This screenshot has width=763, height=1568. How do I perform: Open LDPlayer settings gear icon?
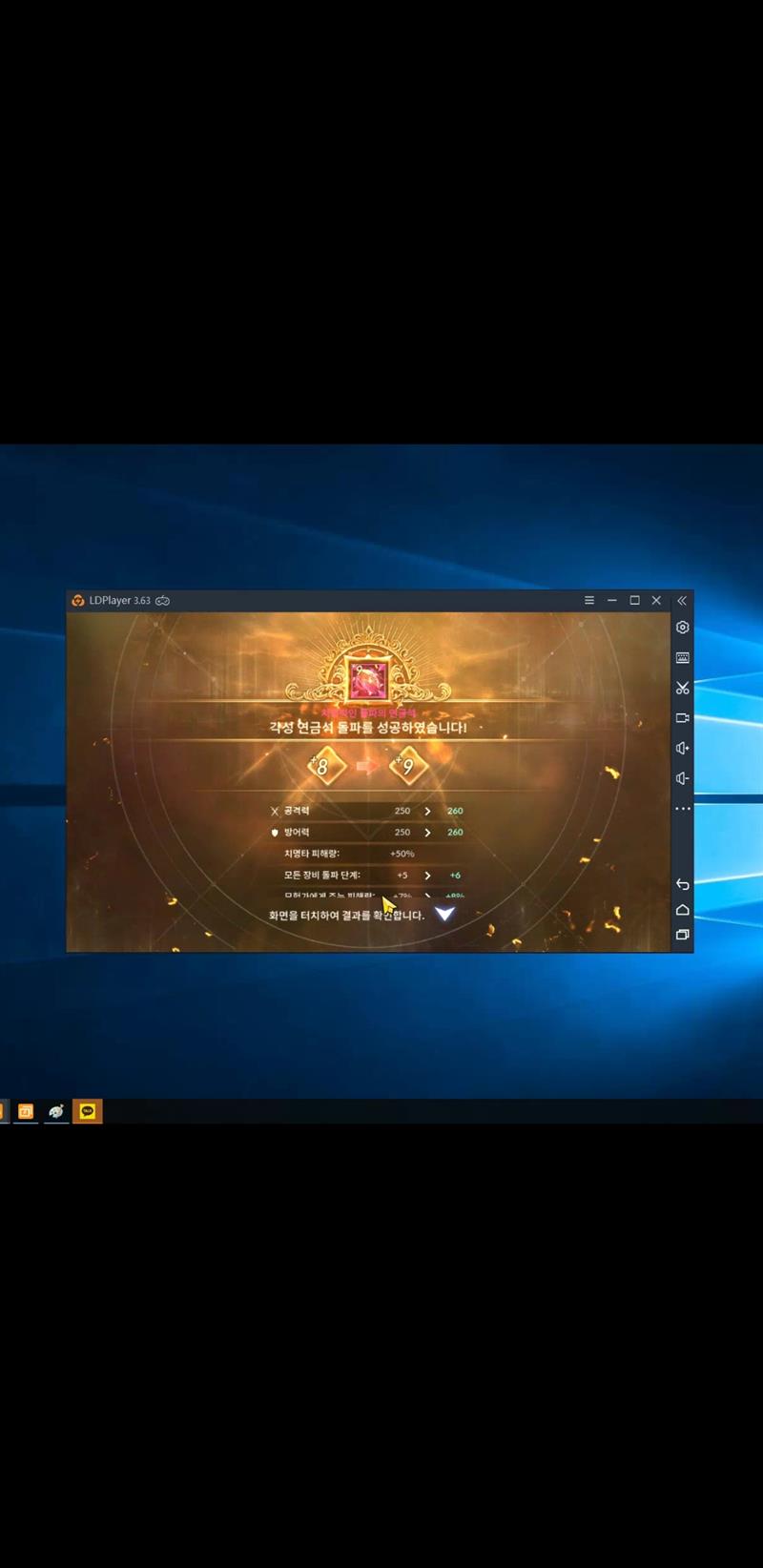tap(682, 628)
